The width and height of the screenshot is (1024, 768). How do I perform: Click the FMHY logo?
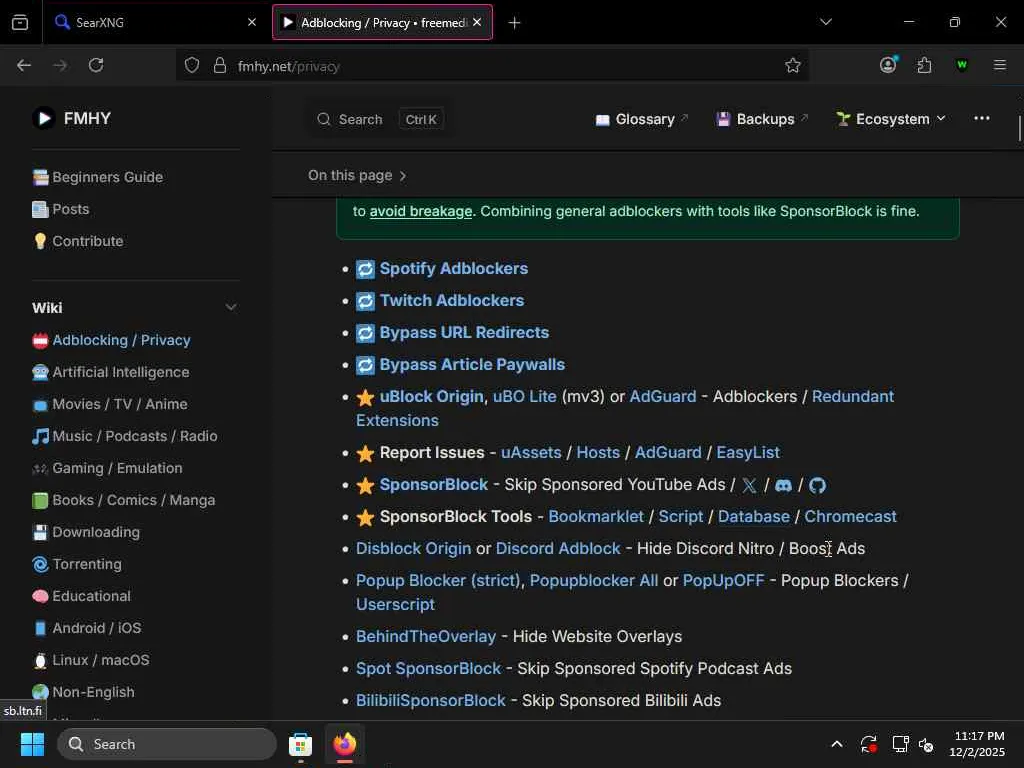tap(72, 118)
